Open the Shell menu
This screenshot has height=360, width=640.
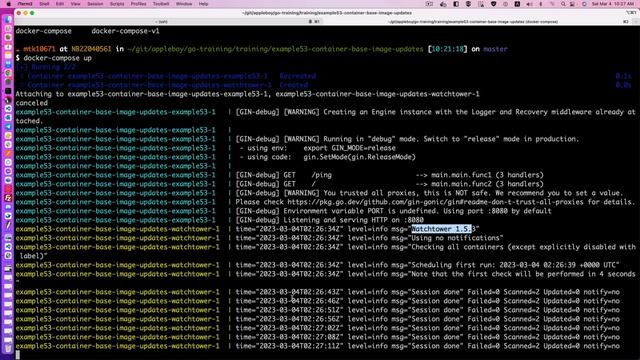pos(44,4)
